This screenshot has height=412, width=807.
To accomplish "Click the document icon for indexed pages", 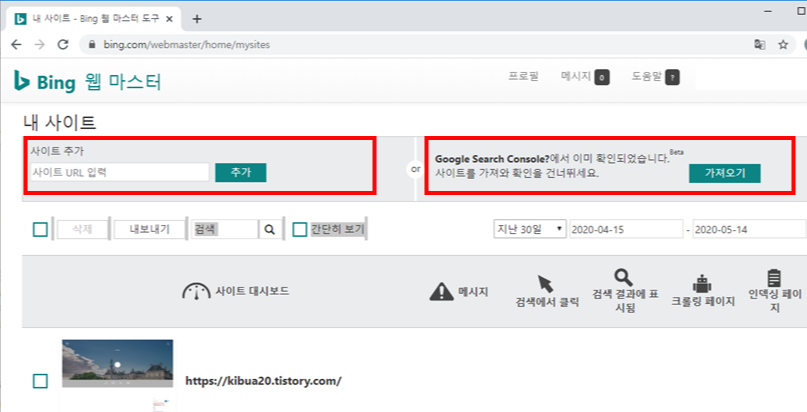I will pyautogui.click(x=774, y=278).
